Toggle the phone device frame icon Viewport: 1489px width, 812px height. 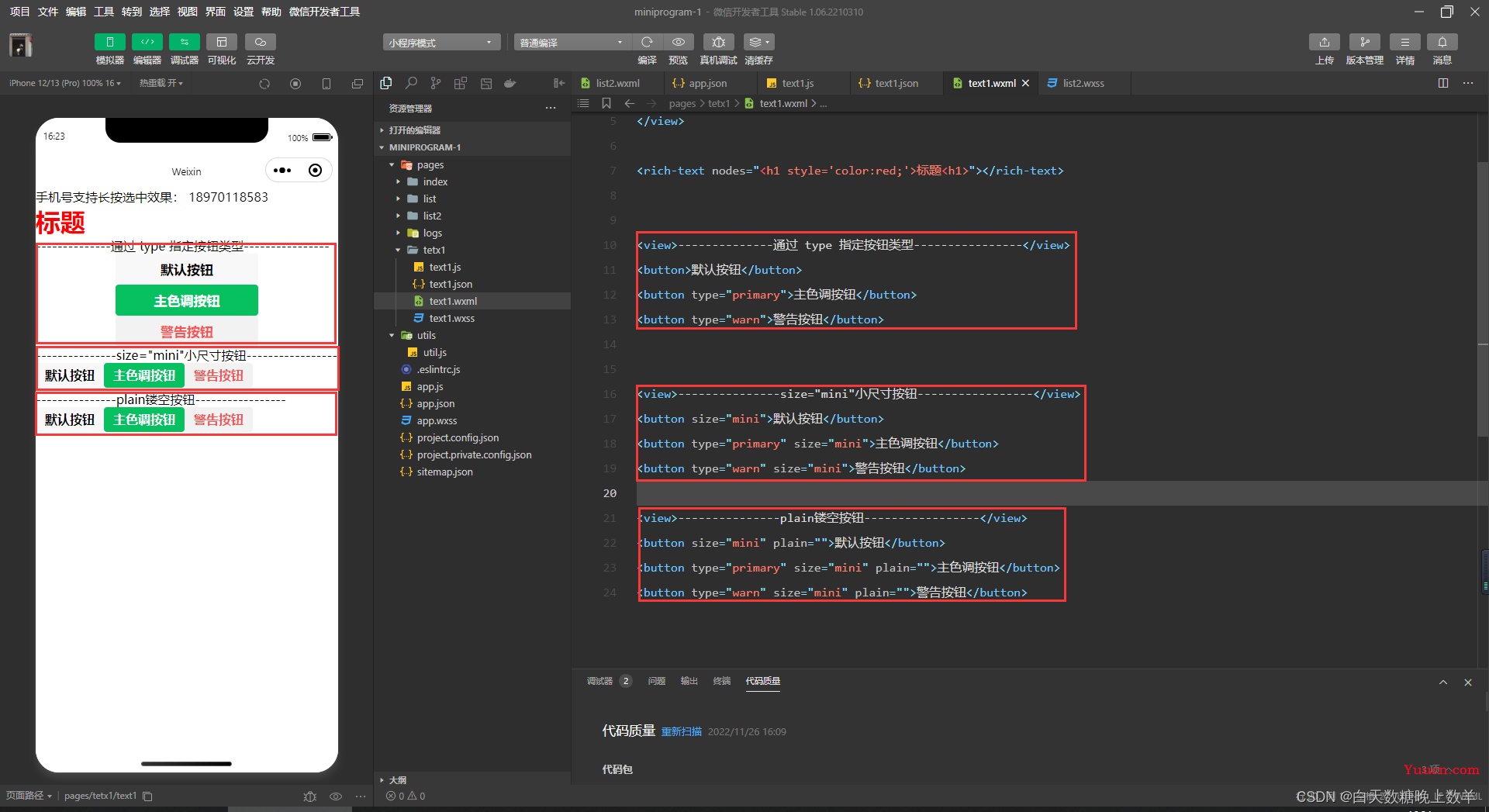[326, 84]
